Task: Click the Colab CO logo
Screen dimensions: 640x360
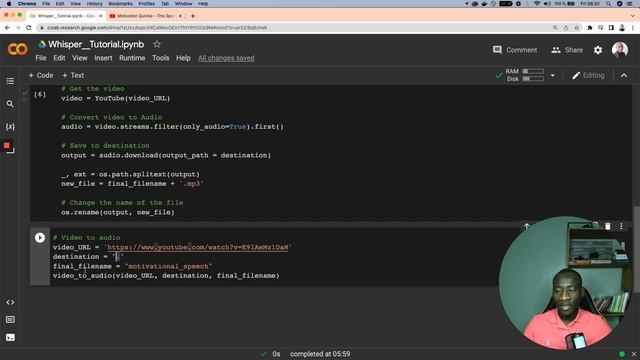Action: click(18, 49)
